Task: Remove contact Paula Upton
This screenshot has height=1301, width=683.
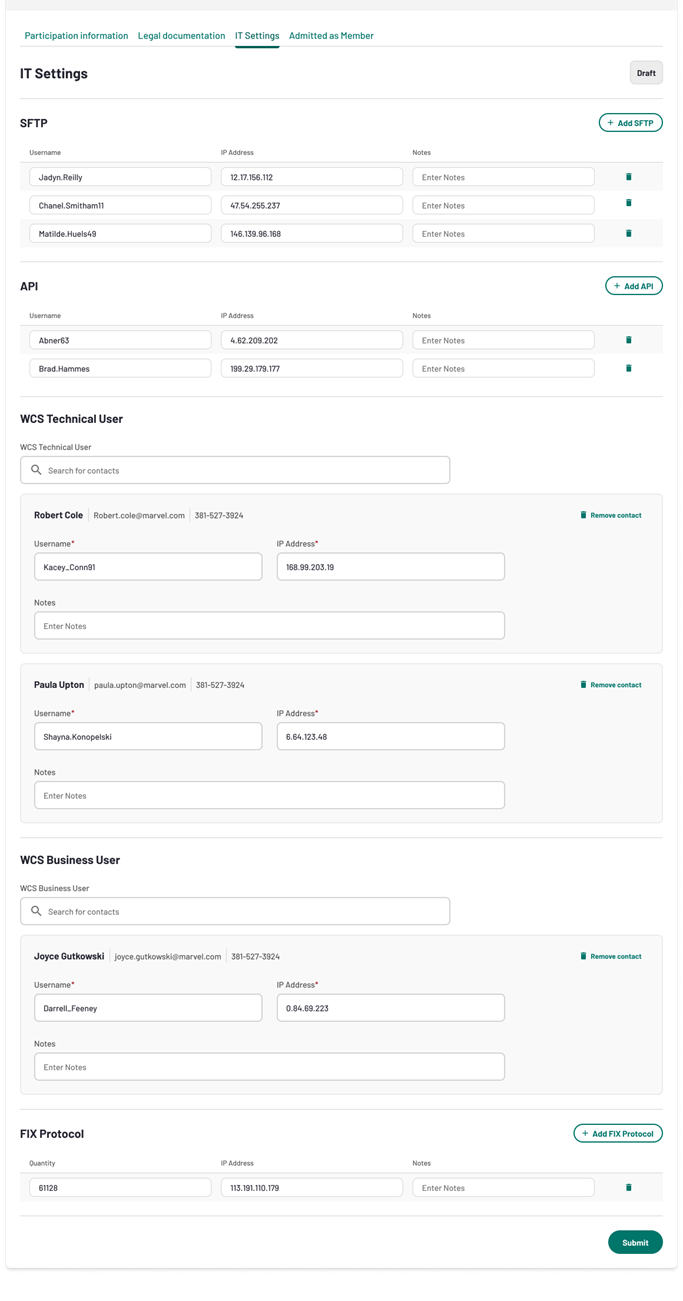Action: pos(610,685)
